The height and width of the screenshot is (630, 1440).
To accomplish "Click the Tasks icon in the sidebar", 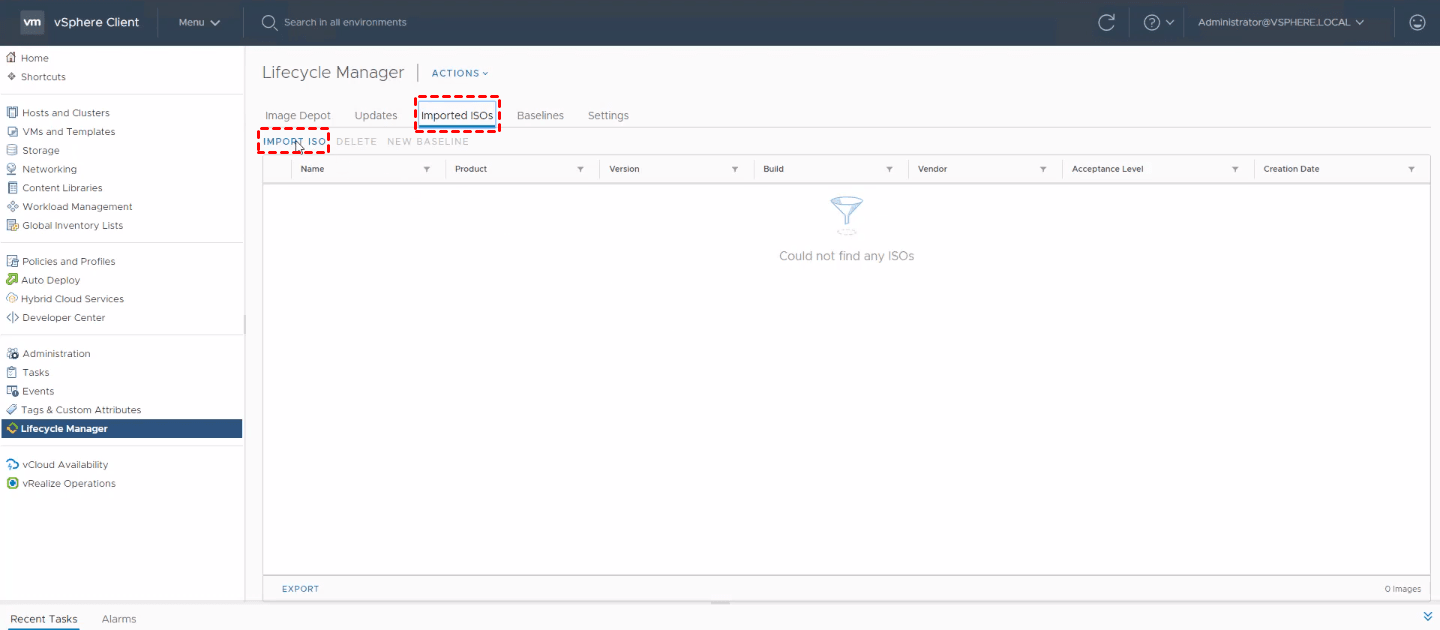I will [x=13, y=372].
